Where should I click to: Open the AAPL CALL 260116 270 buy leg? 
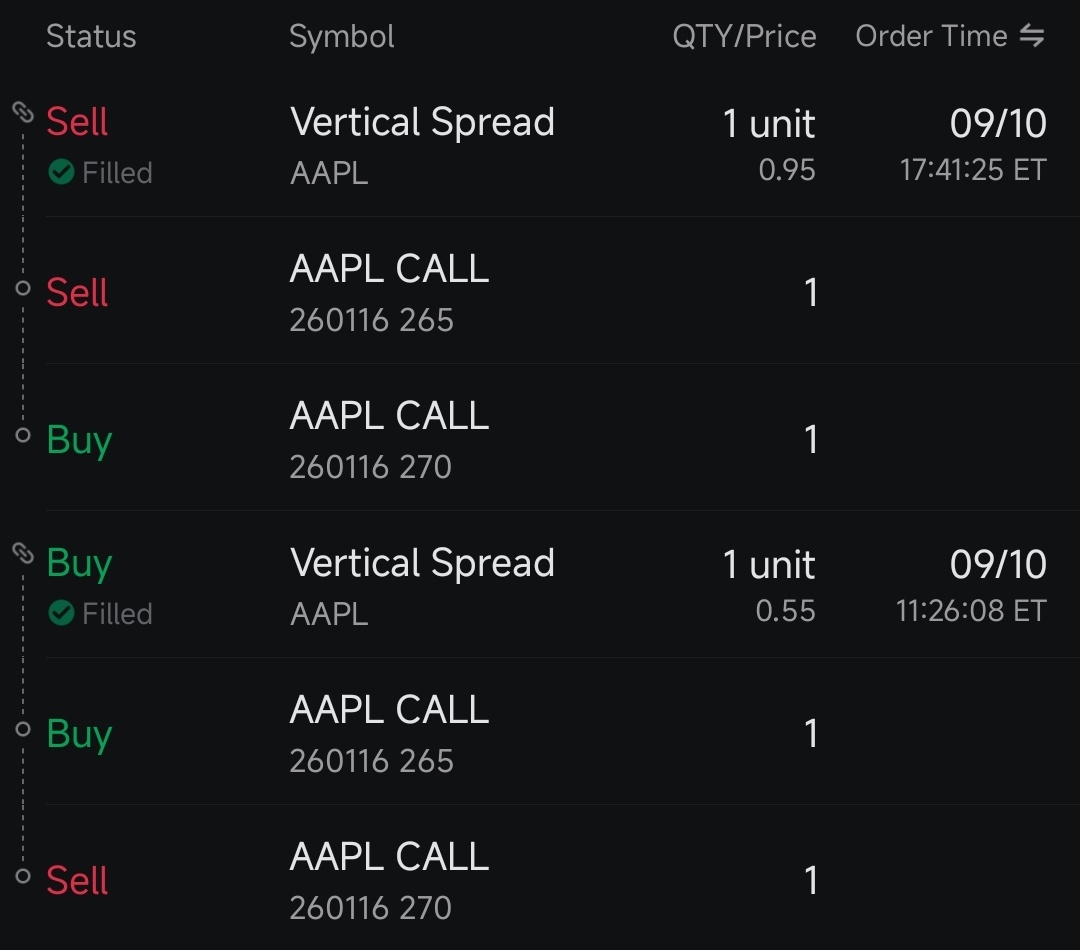388,438
